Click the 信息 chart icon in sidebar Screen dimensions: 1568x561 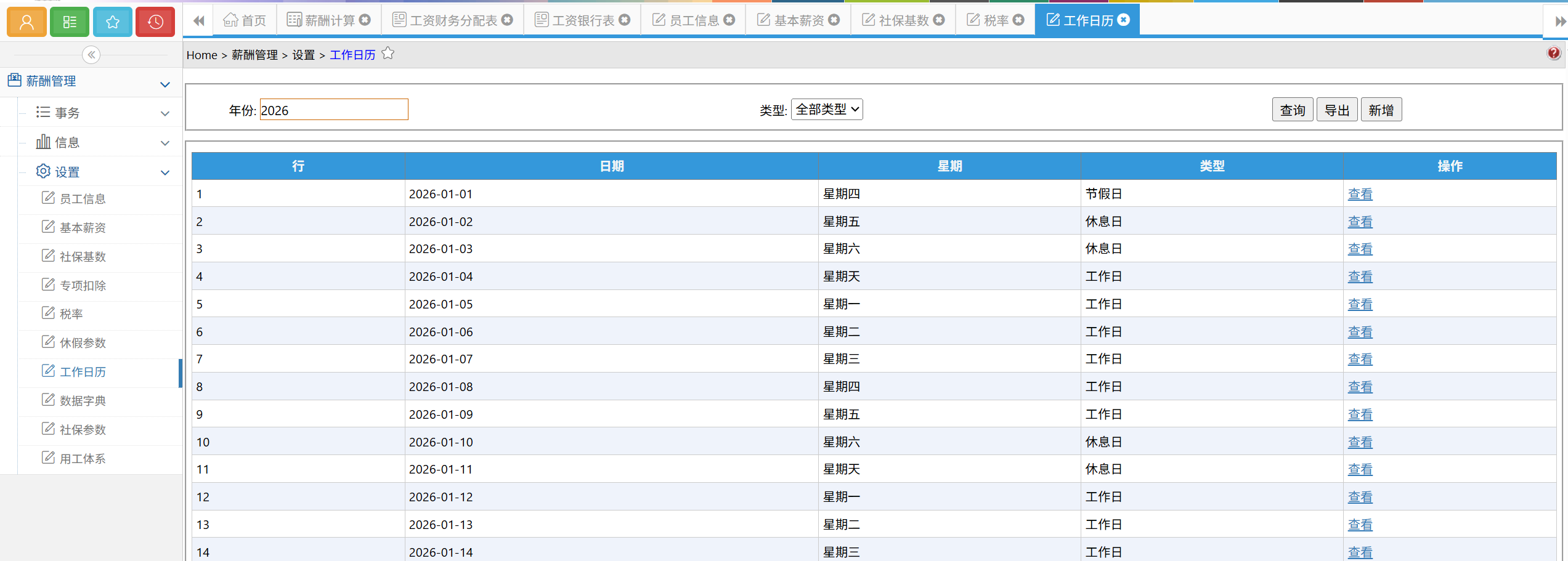point(43,142)
